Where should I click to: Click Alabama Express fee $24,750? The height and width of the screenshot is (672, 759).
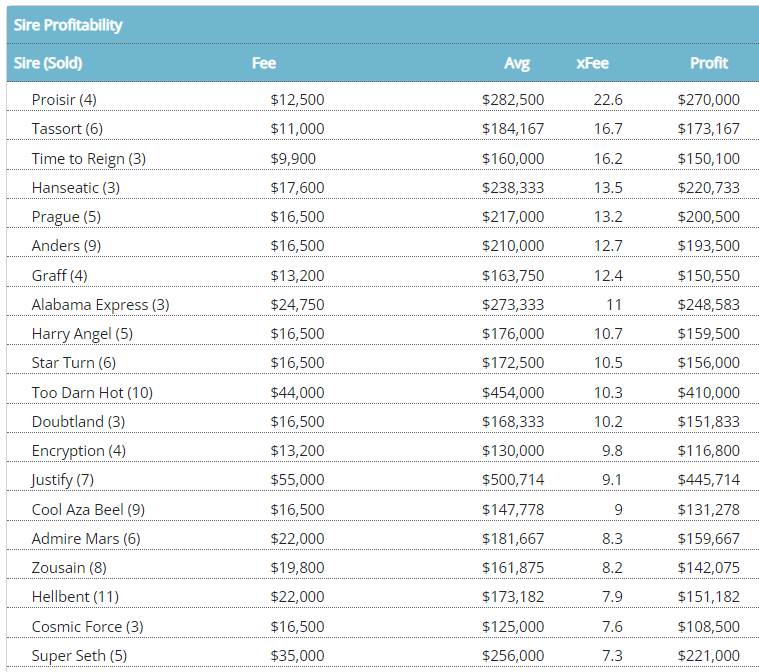point(297,305)
